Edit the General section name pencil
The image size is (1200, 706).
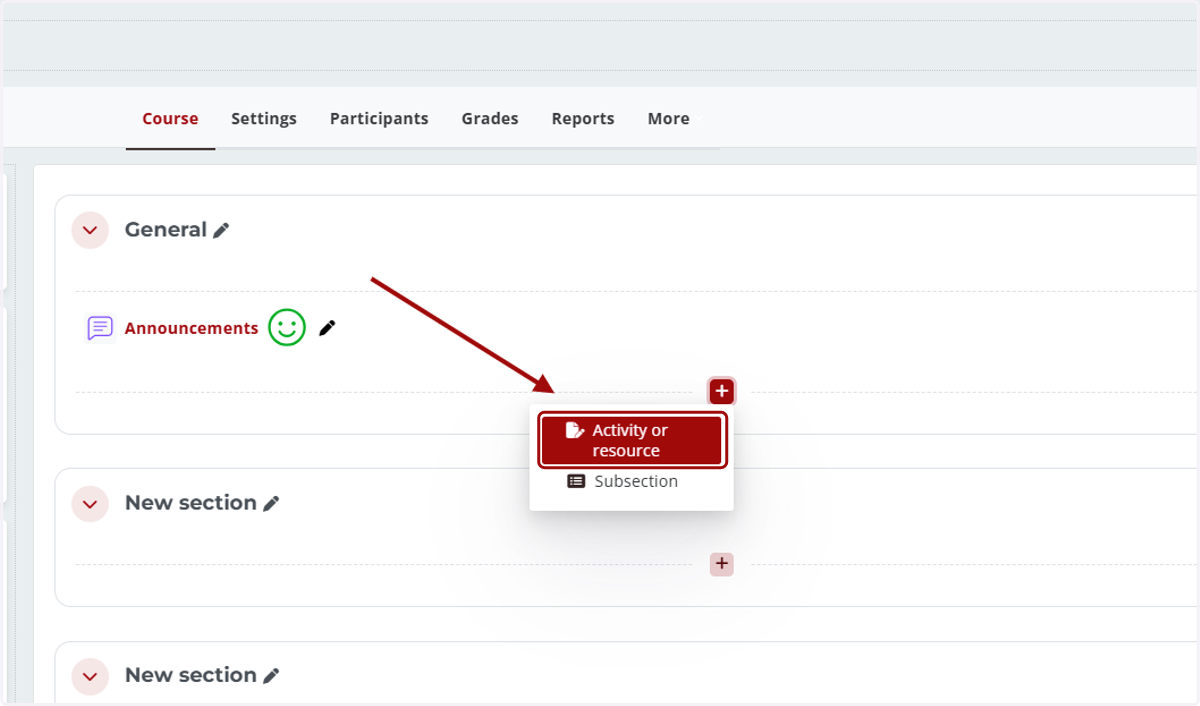221,231
